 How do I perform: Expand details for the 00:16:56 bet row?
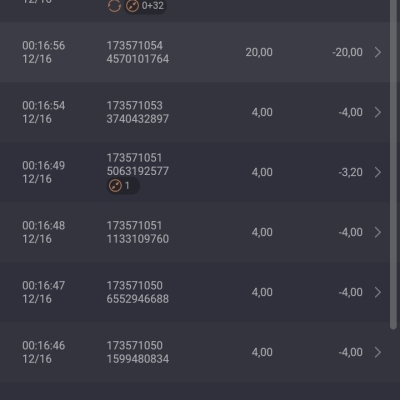coord(378,52)
